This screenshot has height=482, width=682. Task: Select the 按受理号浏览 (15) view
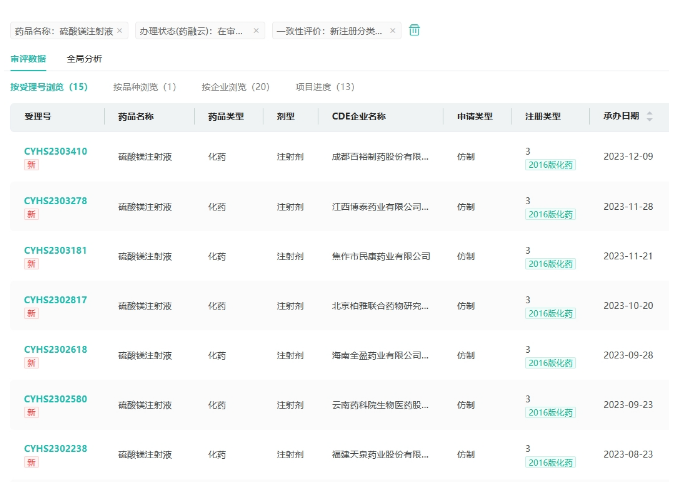click(49, 87)
